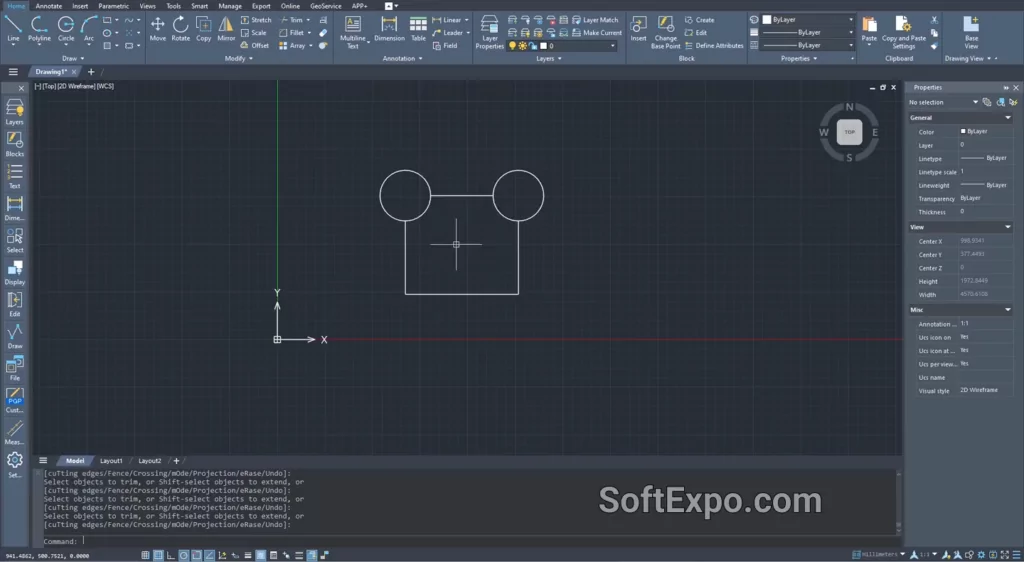This screenshot has height=562, width=1024.
Task: Open the Text sidebar tool group
Action: (14, 176)
